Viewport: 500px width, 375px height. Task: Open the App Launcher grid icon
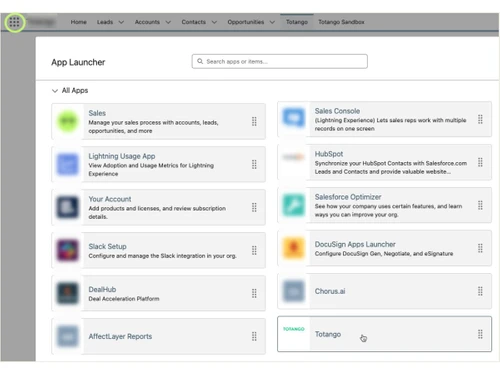tap(14, 22)
